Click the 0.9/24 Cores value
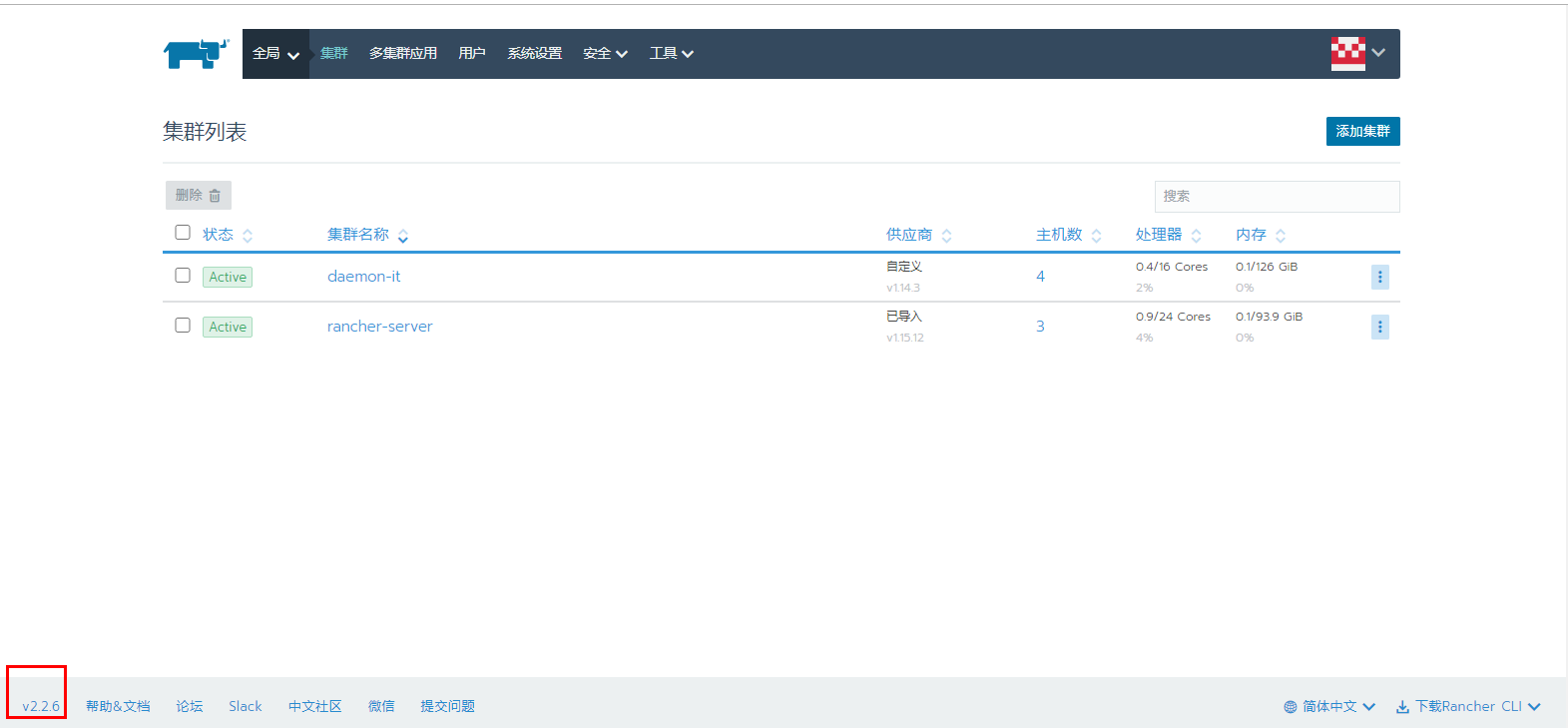The image size is (1568, 728). tap(1174, 317)
